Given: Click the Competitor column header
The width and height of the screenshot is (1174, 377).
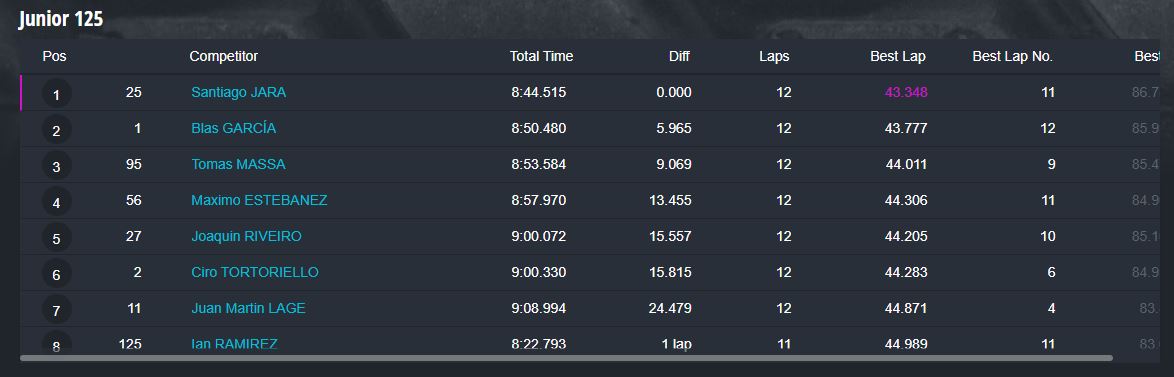Looking at the screenshot, I should [x=224, y=56].
